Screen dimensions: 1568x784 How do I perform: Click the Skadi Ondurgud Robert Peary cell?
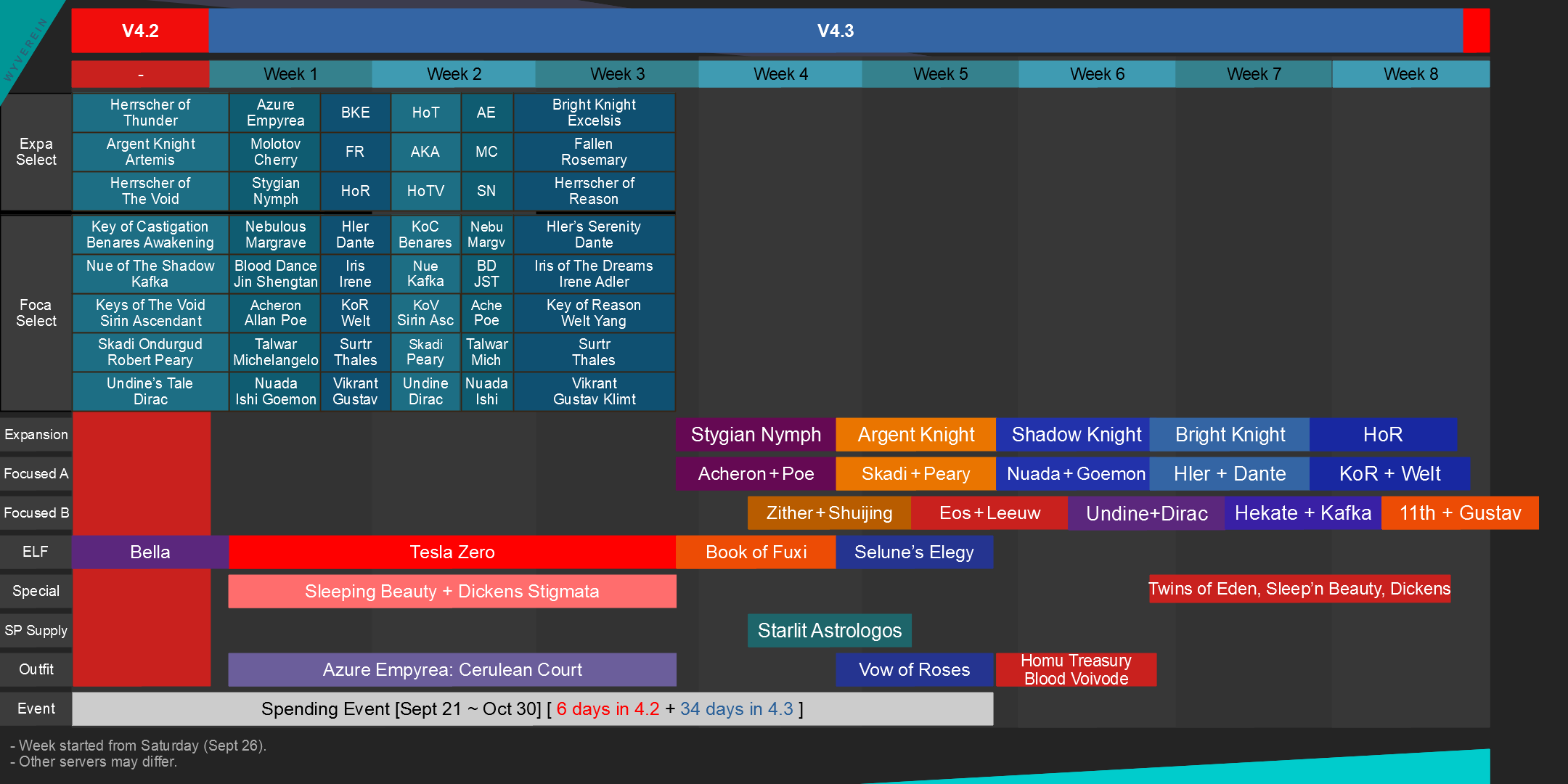point(150,352)
